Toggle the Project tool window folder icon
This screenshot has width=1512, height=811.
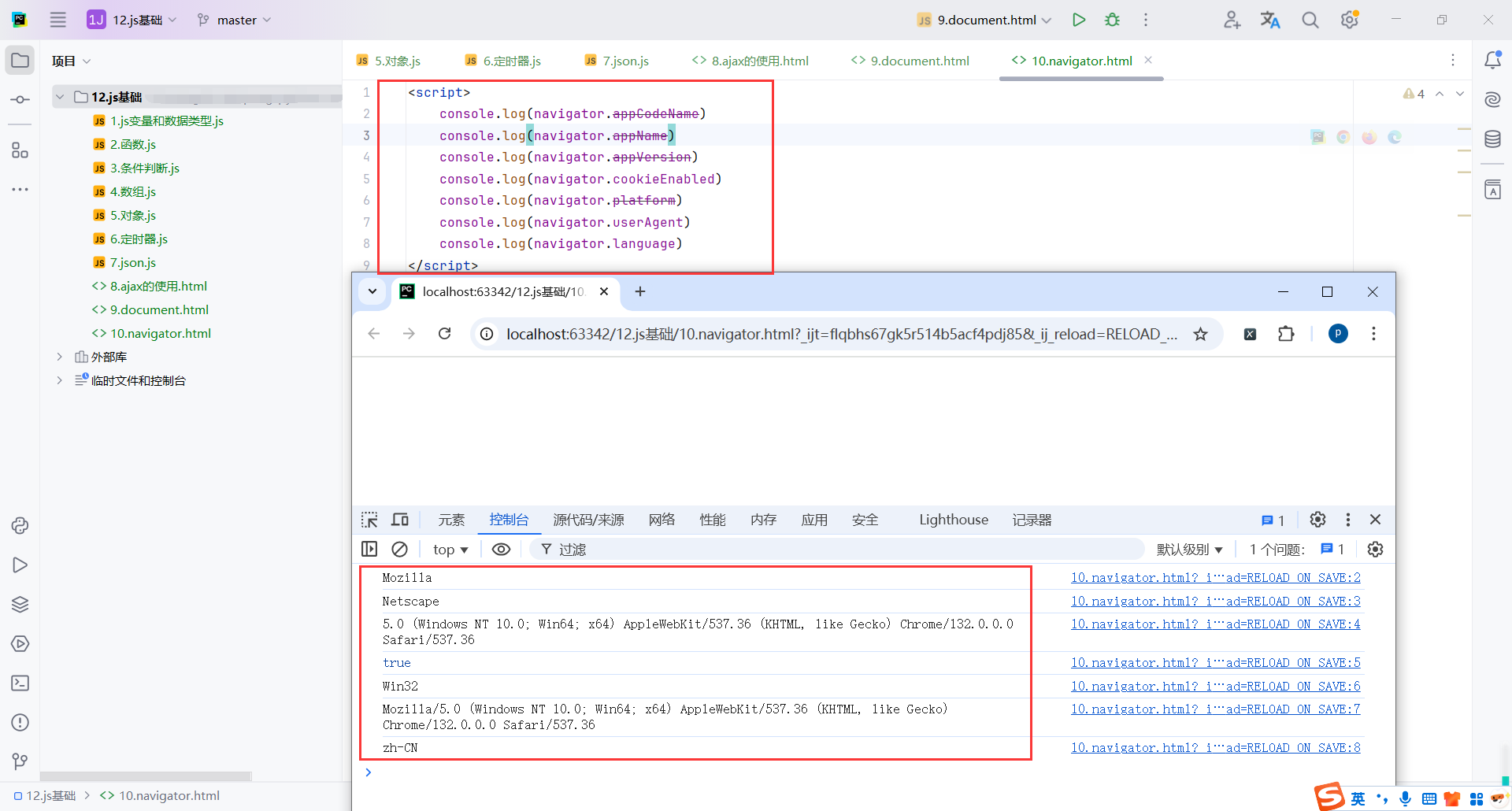click(x=20, y=61)
